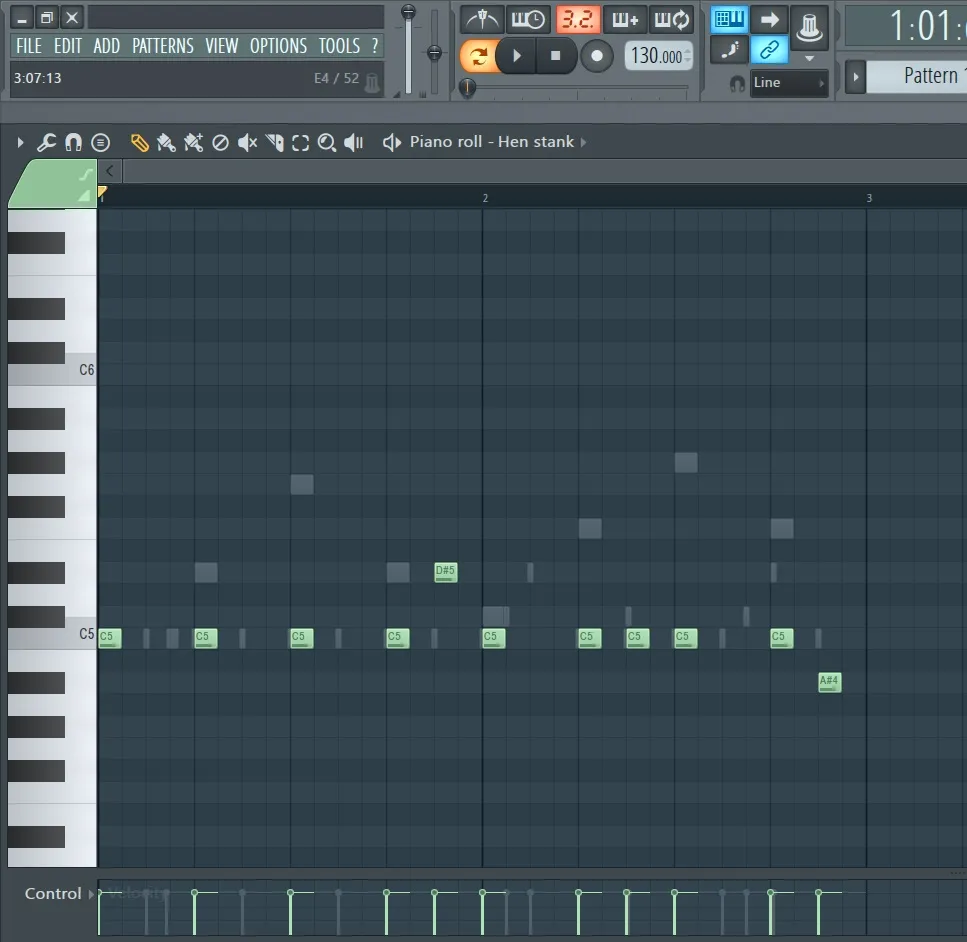This screenshot has width=967, height=942.
Task: Toggle typing keyboard to piano icon
Action: 729,19
